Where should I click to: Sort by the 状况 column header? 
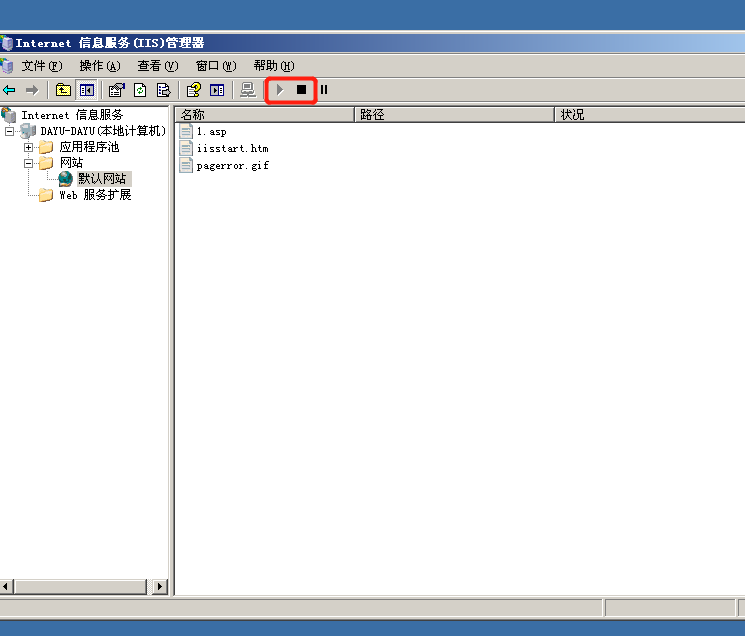(x=650, y=114)
